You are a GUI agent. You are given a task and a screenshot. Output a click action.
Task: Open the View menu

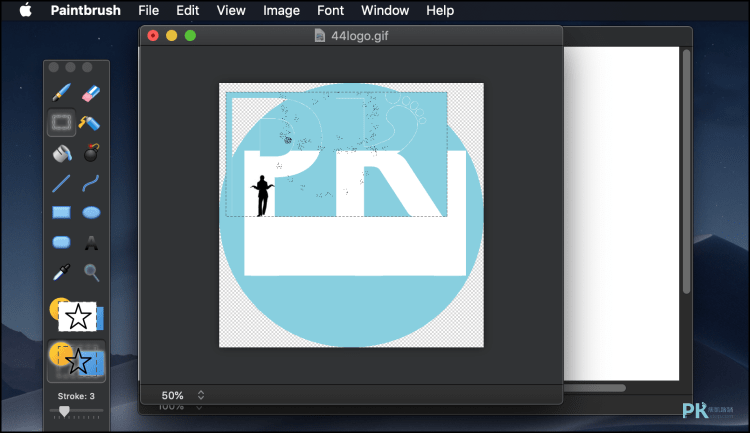[231, 10]
